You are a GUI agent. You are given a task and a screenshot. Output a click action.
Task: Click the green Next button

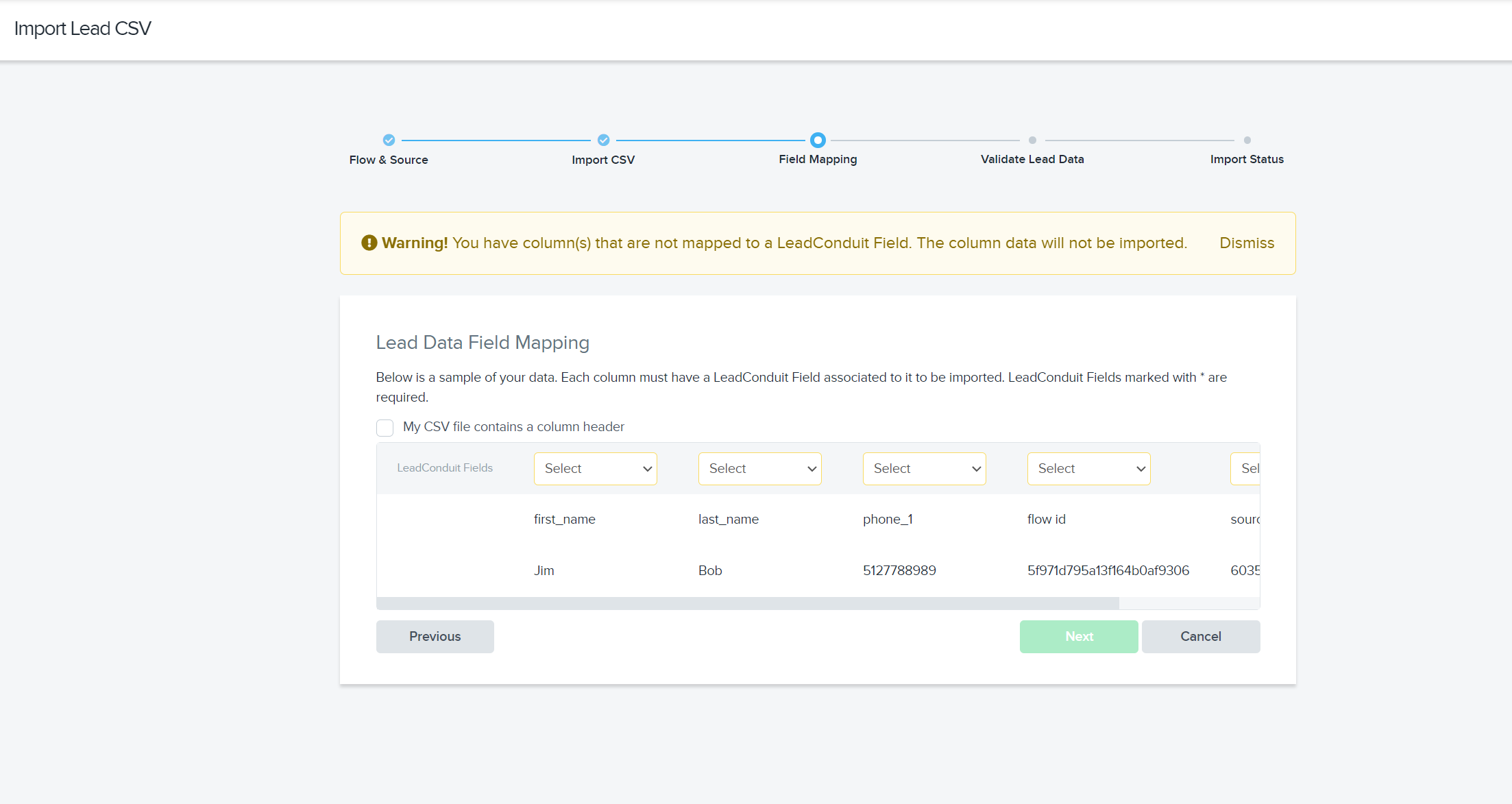point(1078,636)
